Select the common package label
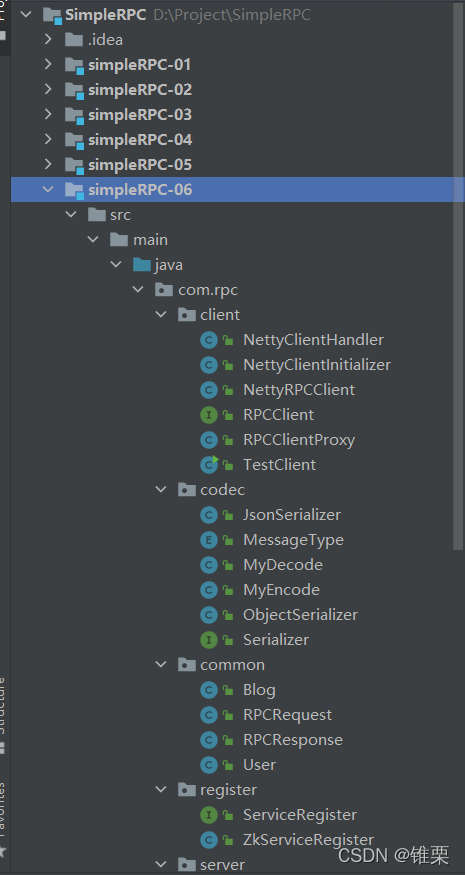This screenshot has height=875, width=465. 232,665
